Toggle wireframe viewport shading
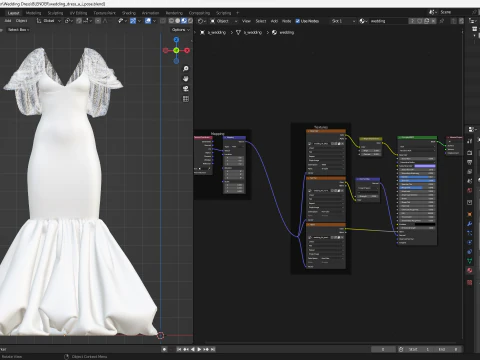 tap(171, 21)
